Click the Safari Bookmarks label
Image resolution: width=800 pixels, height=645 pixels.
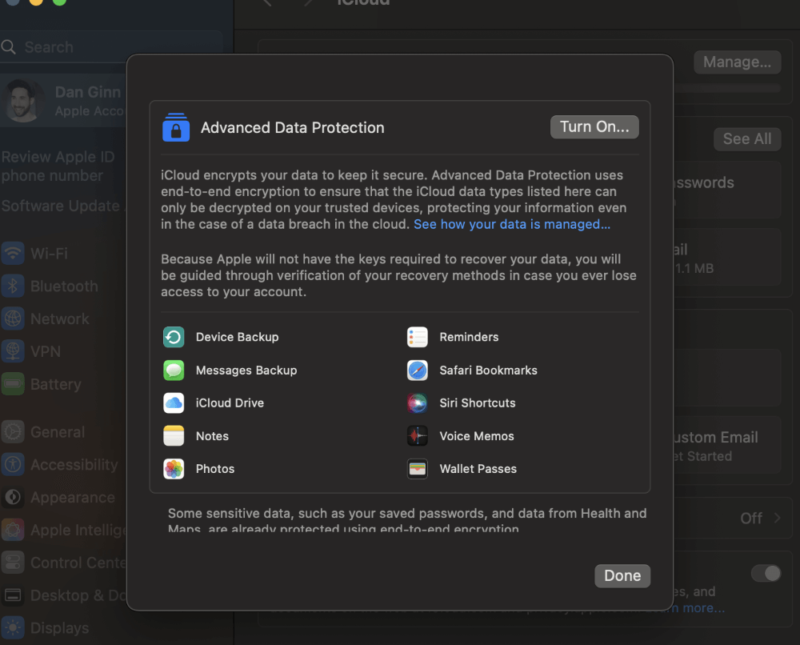tap(488, 370)
